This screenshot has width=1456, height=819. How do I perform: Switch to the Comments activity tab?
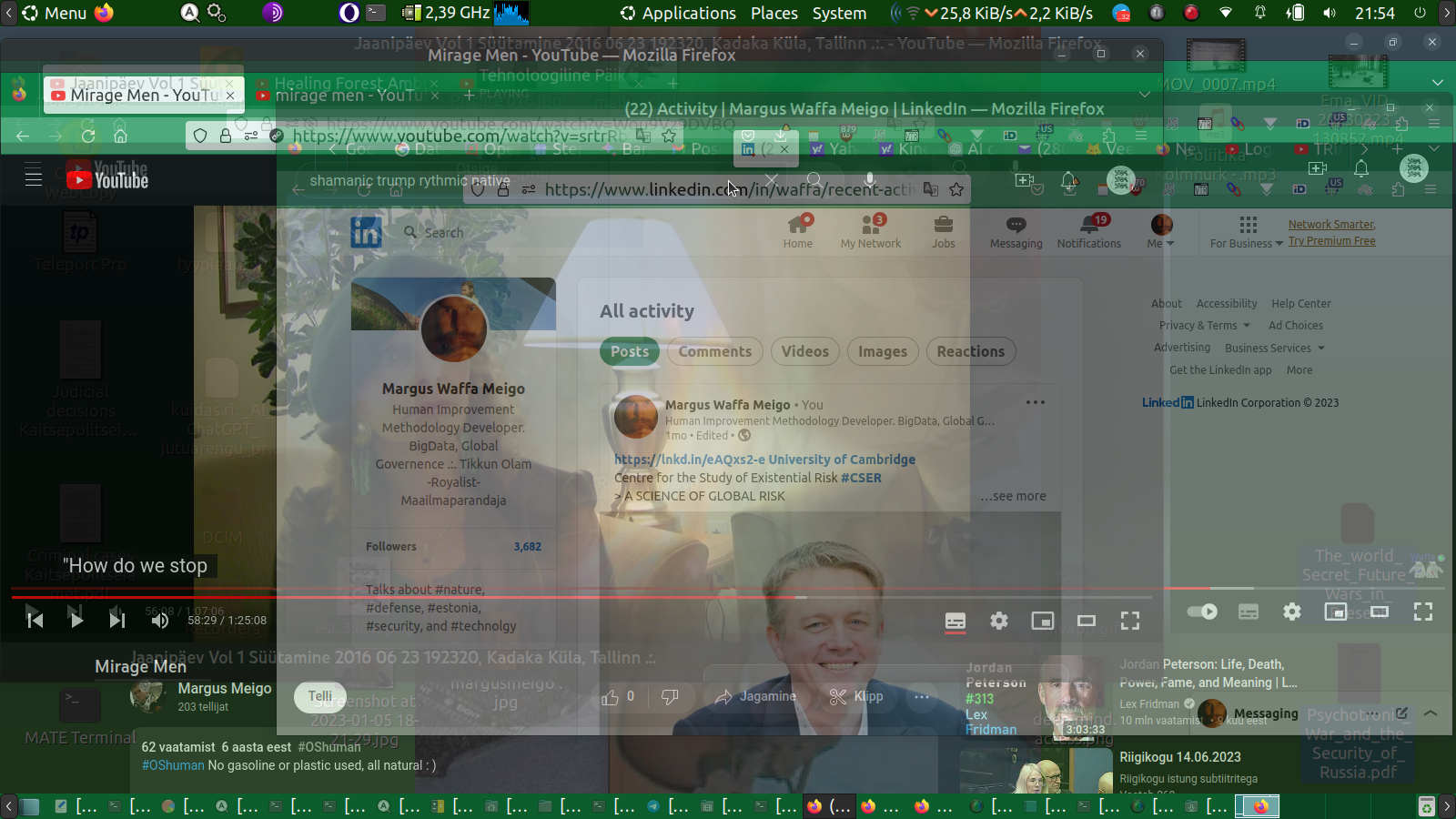(714, 351)
